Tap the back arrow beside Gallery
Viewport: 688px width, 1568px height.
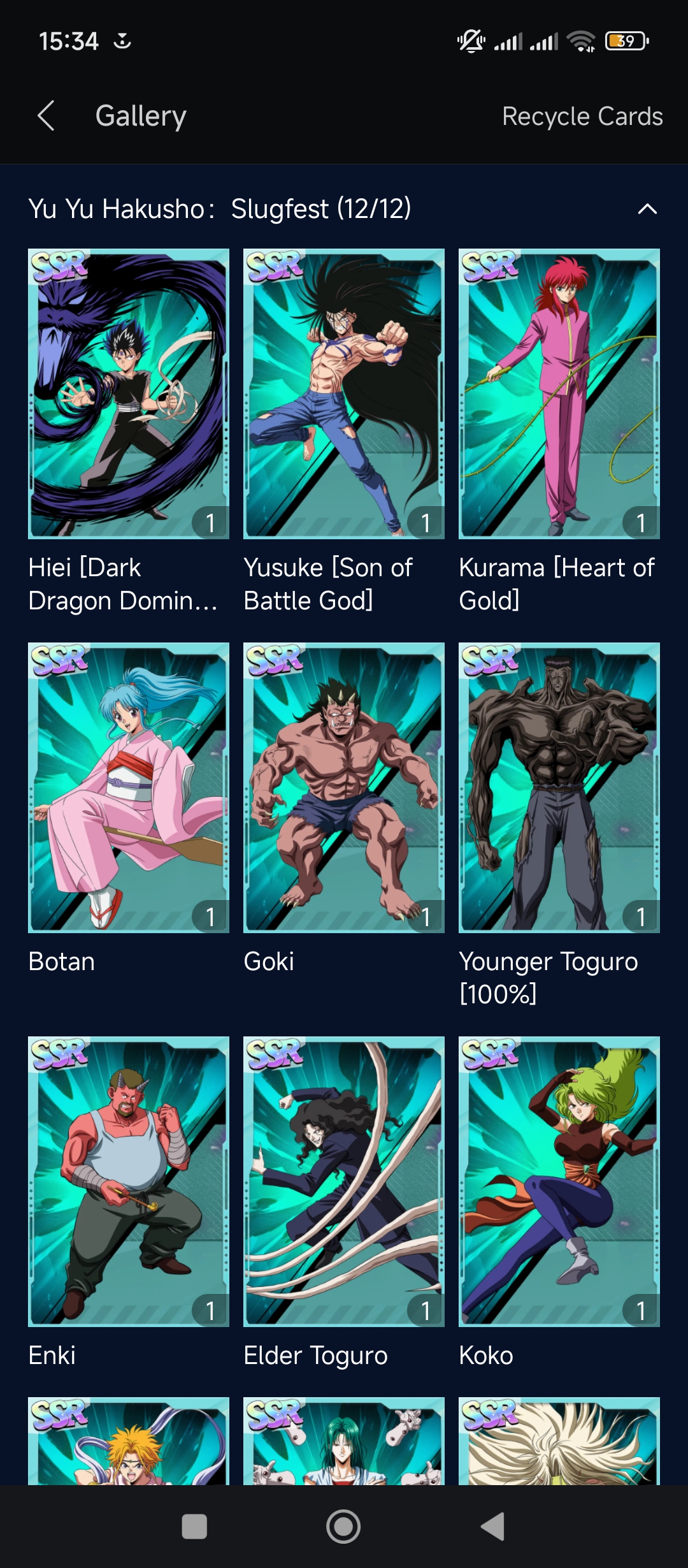pyautogui.click(x=46, y=116)
